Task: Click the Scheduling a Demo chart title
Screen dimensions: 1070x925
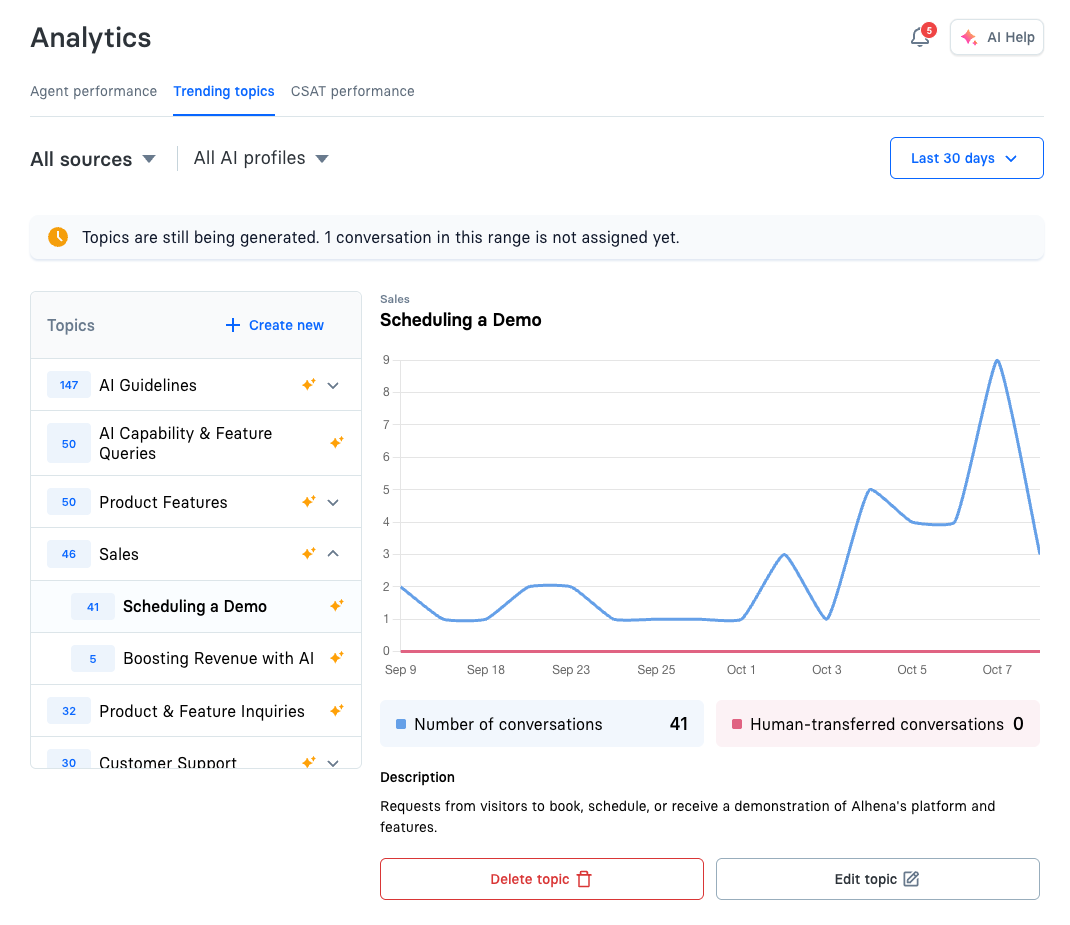Action: coord(461,320)
